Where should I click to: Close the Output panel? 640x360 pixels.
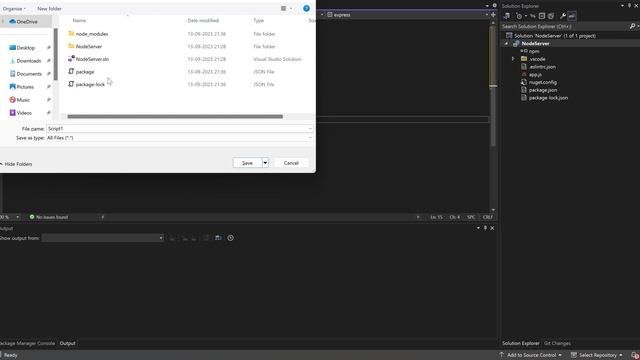[x=492, y=228]
